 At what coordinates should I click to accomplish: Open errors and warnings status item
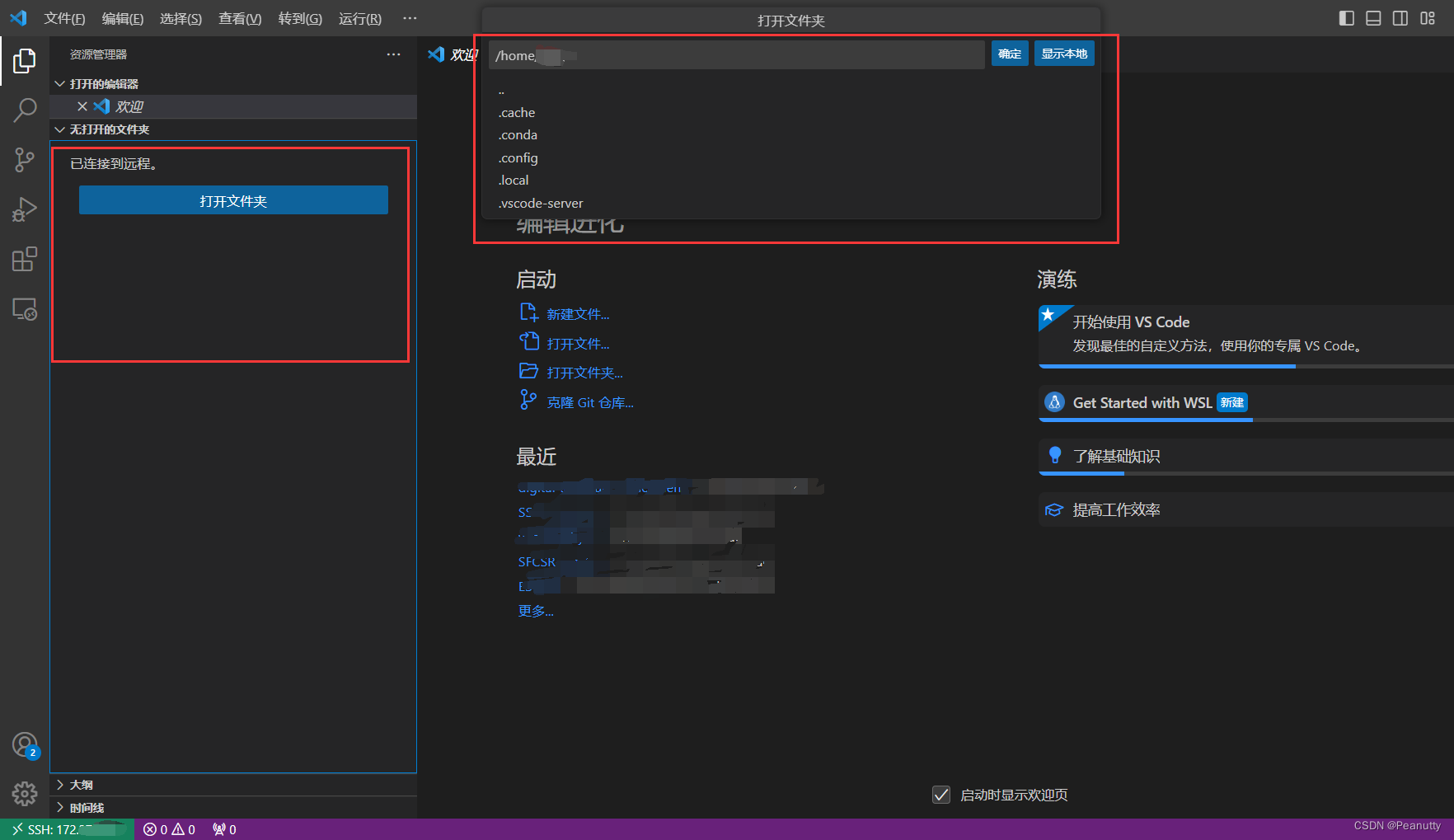pyautogui.click(x=169, y=829)
